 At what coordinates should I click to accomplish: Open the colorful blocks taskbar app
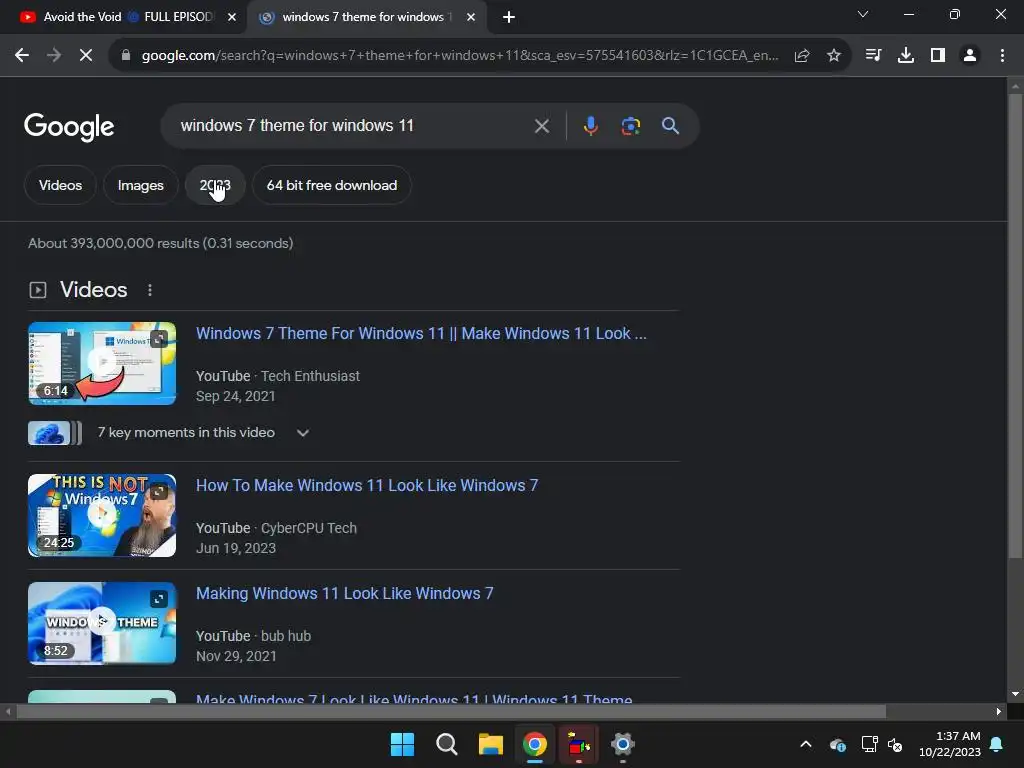[579, 744]
